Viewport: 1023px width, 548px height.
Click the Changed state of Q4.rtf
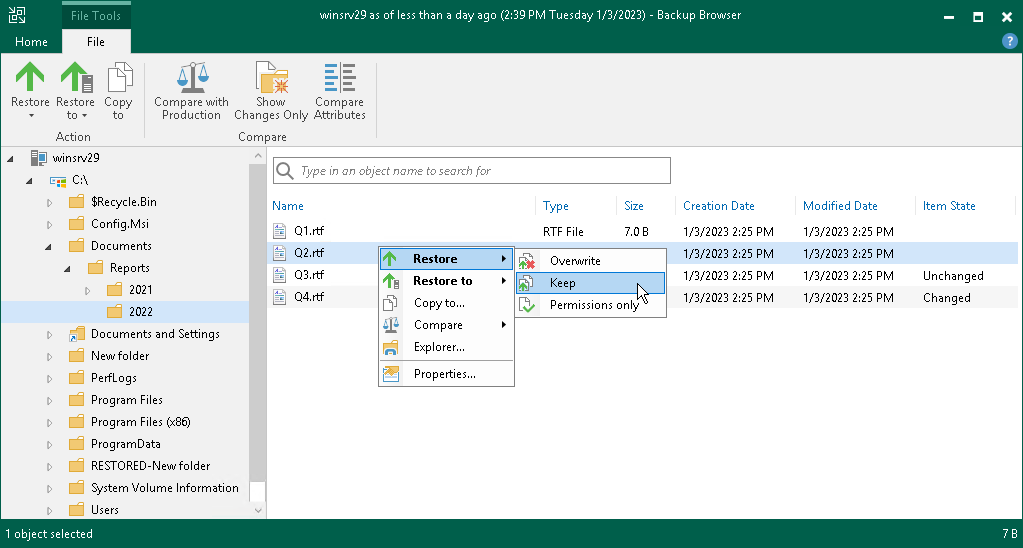[x=946, y=297]
